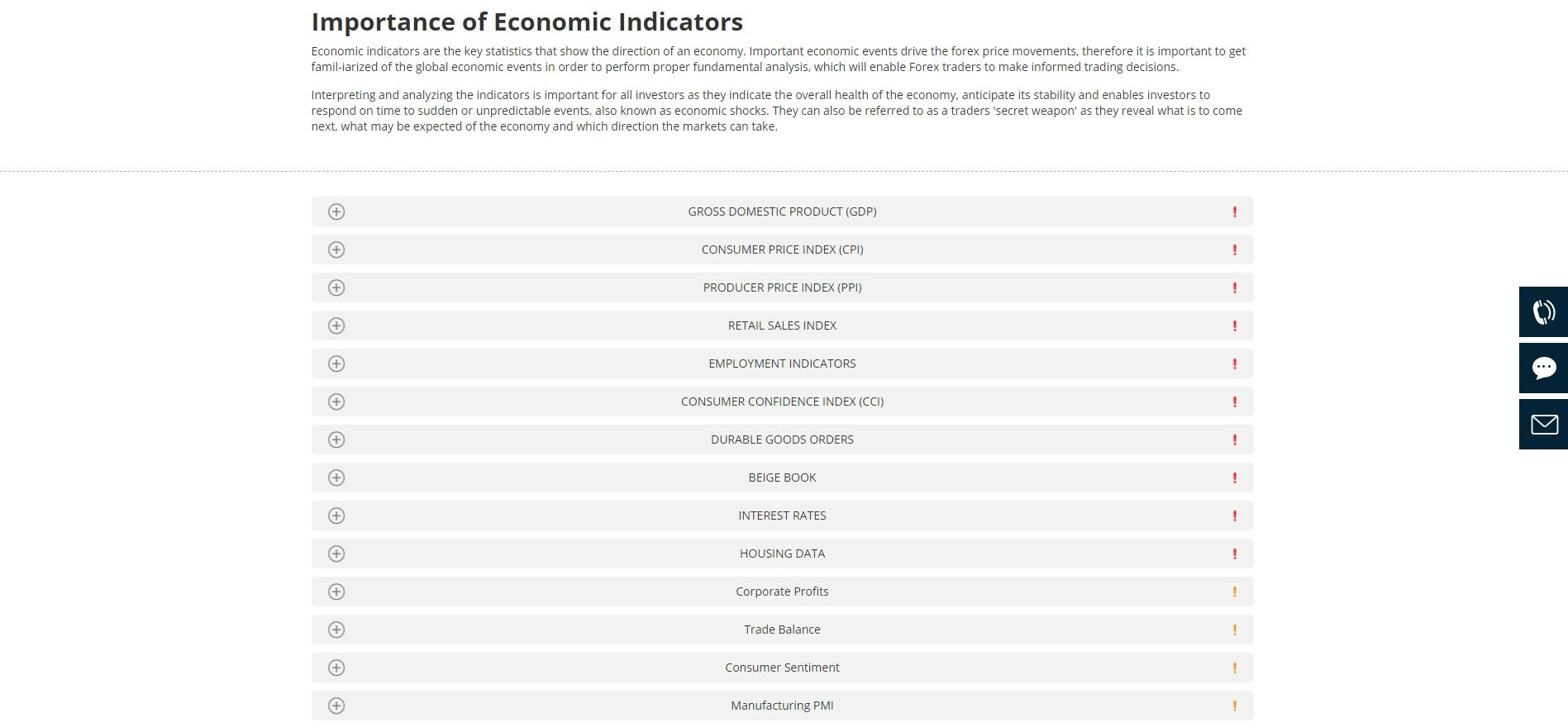
Task: Open the PRODUCER PRICE INDEX (PPI) row
Action: click(x=782, y=287)
